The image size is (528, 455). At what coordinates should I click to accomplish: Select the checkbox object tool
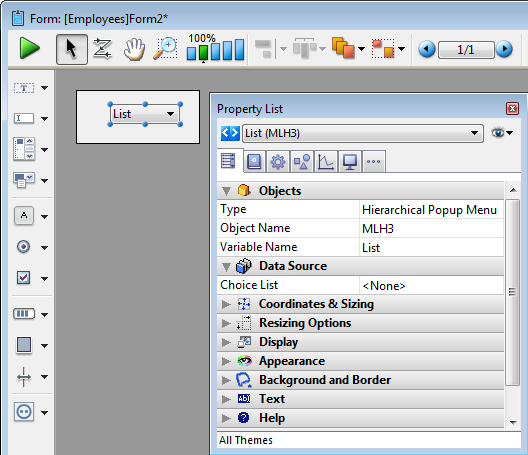24,278
